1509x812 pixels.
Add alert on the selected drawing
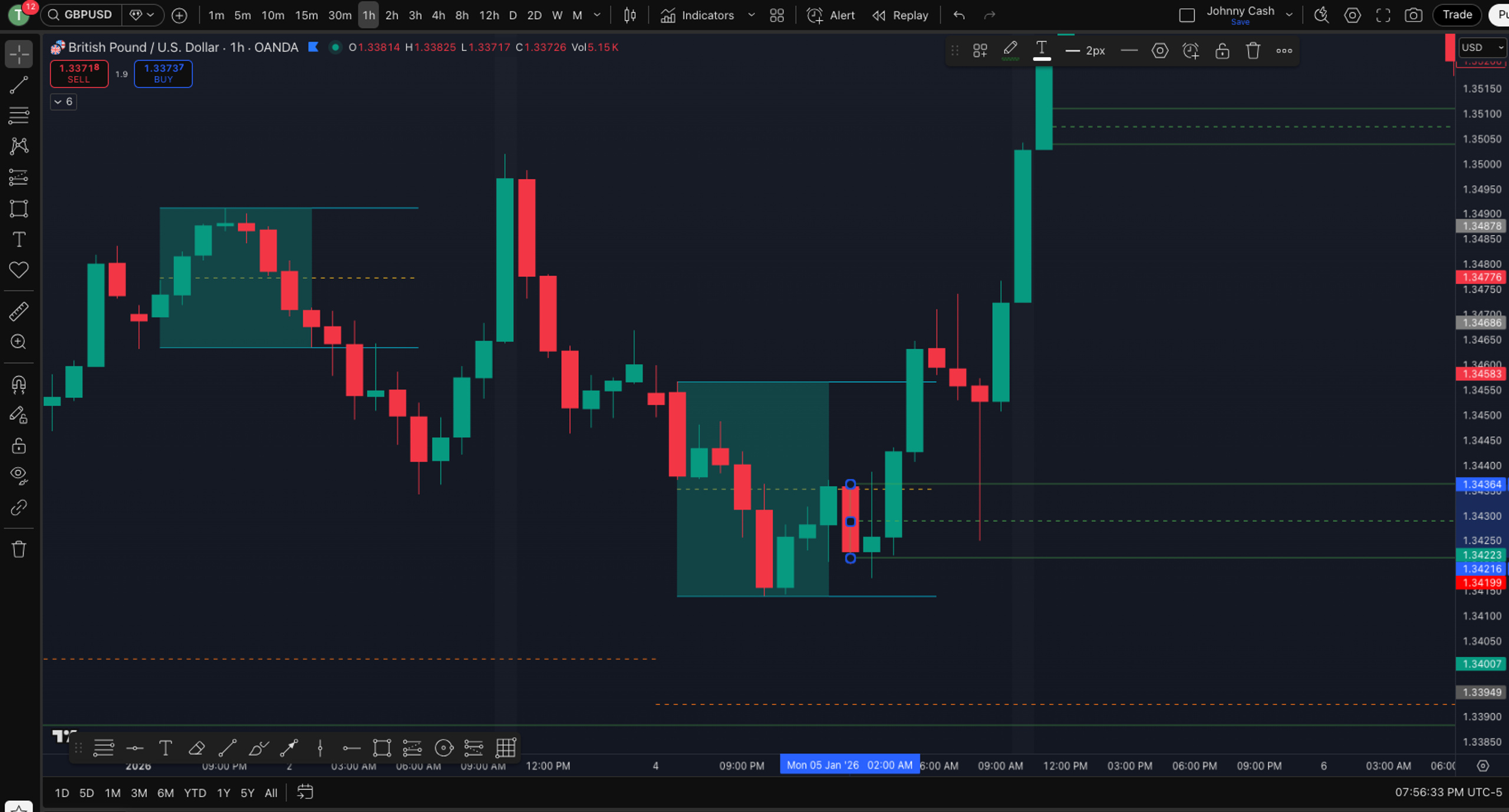(1191, 51)
